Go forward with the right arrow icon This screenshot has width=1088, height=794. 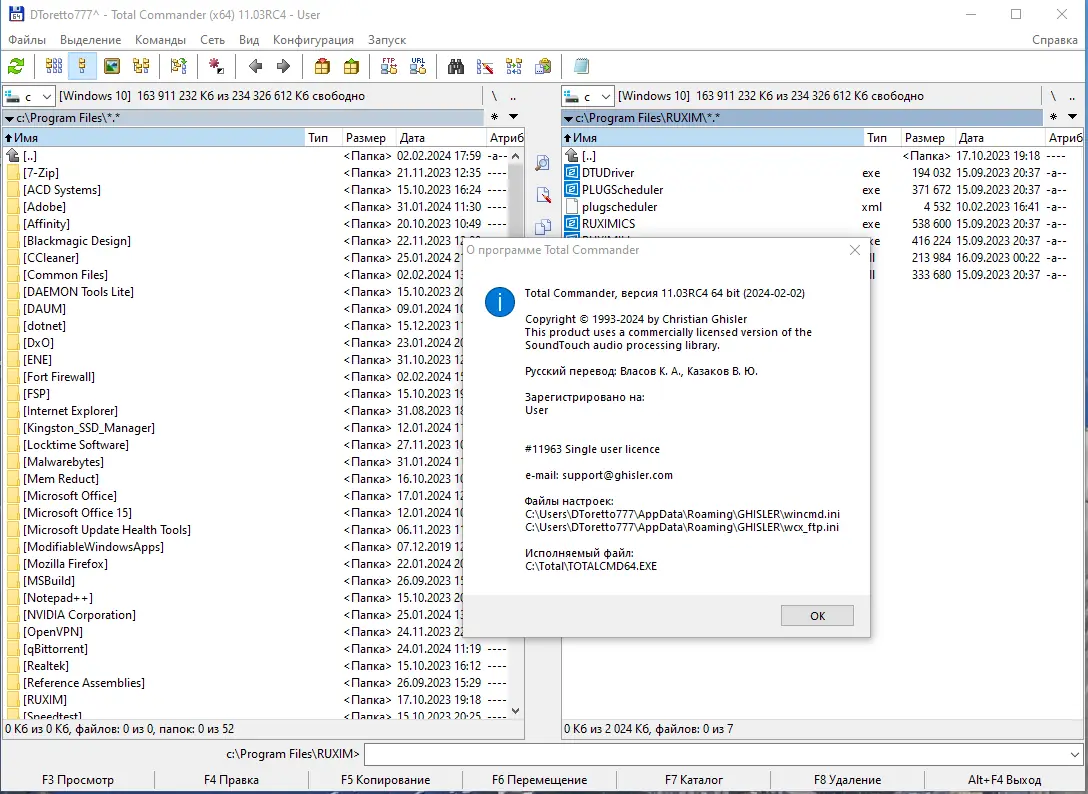283,66
